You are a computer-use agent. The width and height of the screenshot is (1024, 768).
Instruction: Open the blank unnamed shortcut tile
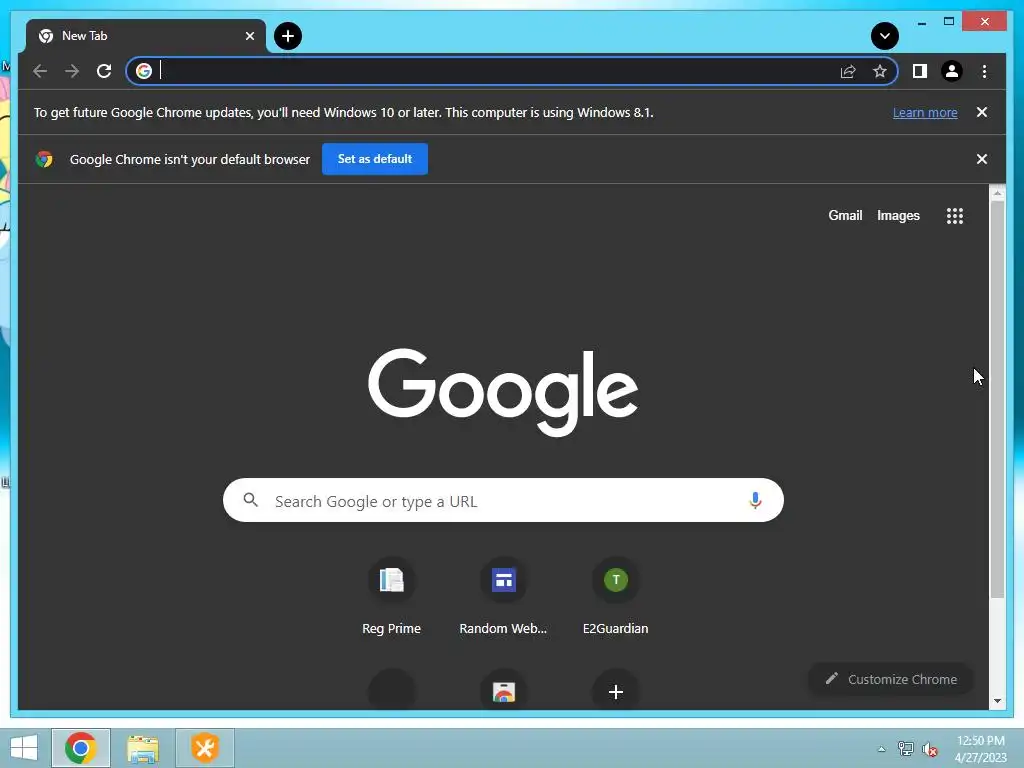(391, 692)
